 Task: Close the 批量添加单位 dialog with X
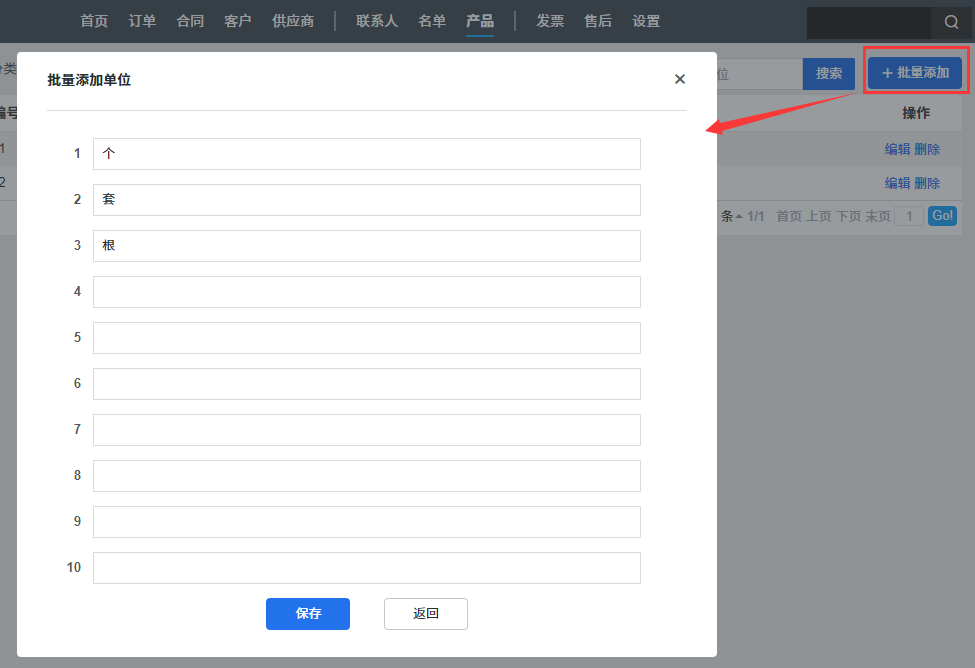click(680, 79)
